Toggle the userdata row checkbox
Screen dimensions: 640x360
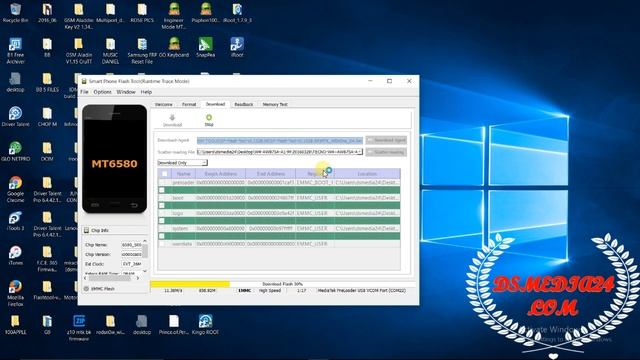pos(162,244)
